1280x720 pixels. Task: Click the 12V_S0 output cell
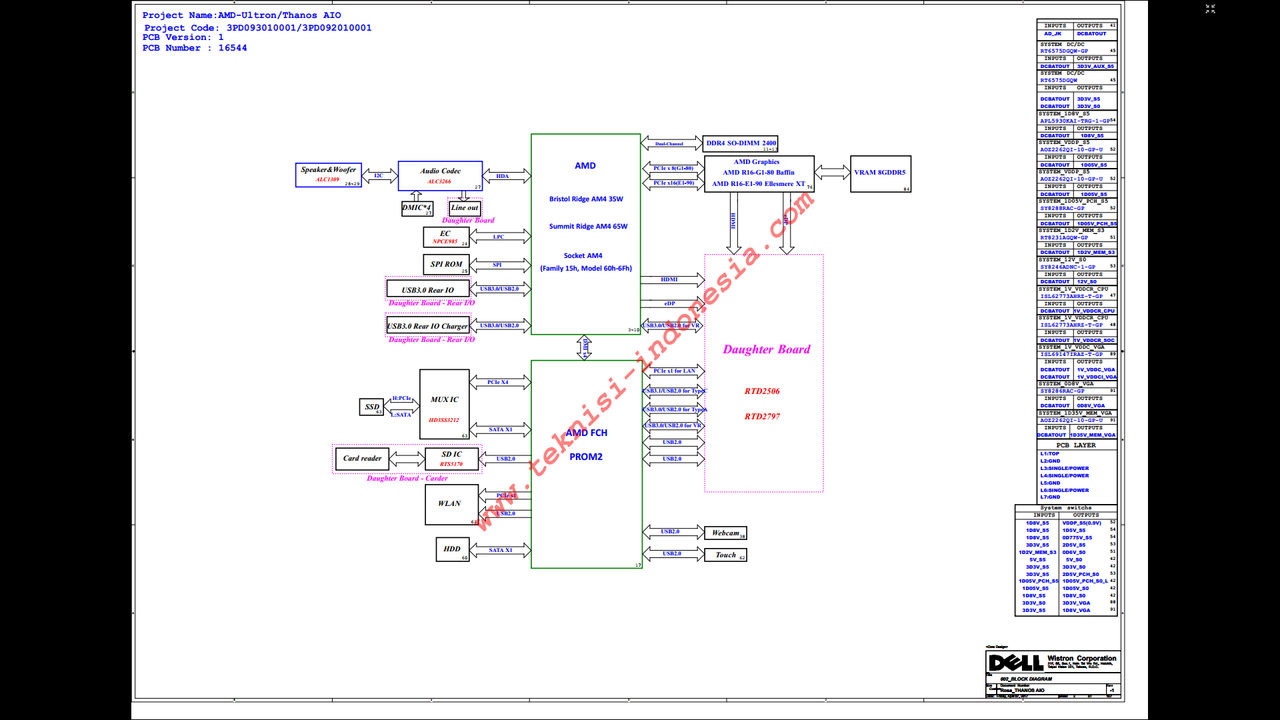point(1087,282)
